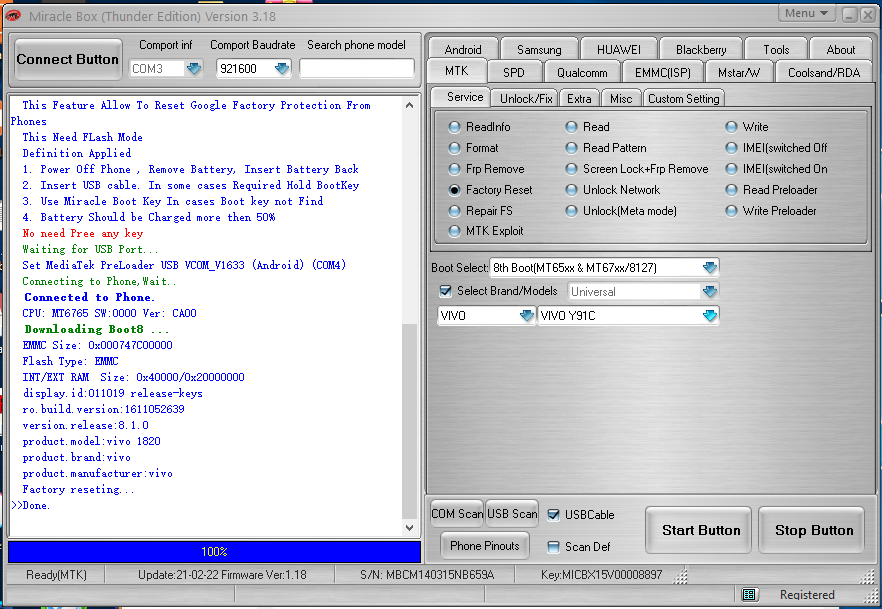The image size is (882, 609).
Task: Select the Read Pattern radio option
Action: (572, 148)
